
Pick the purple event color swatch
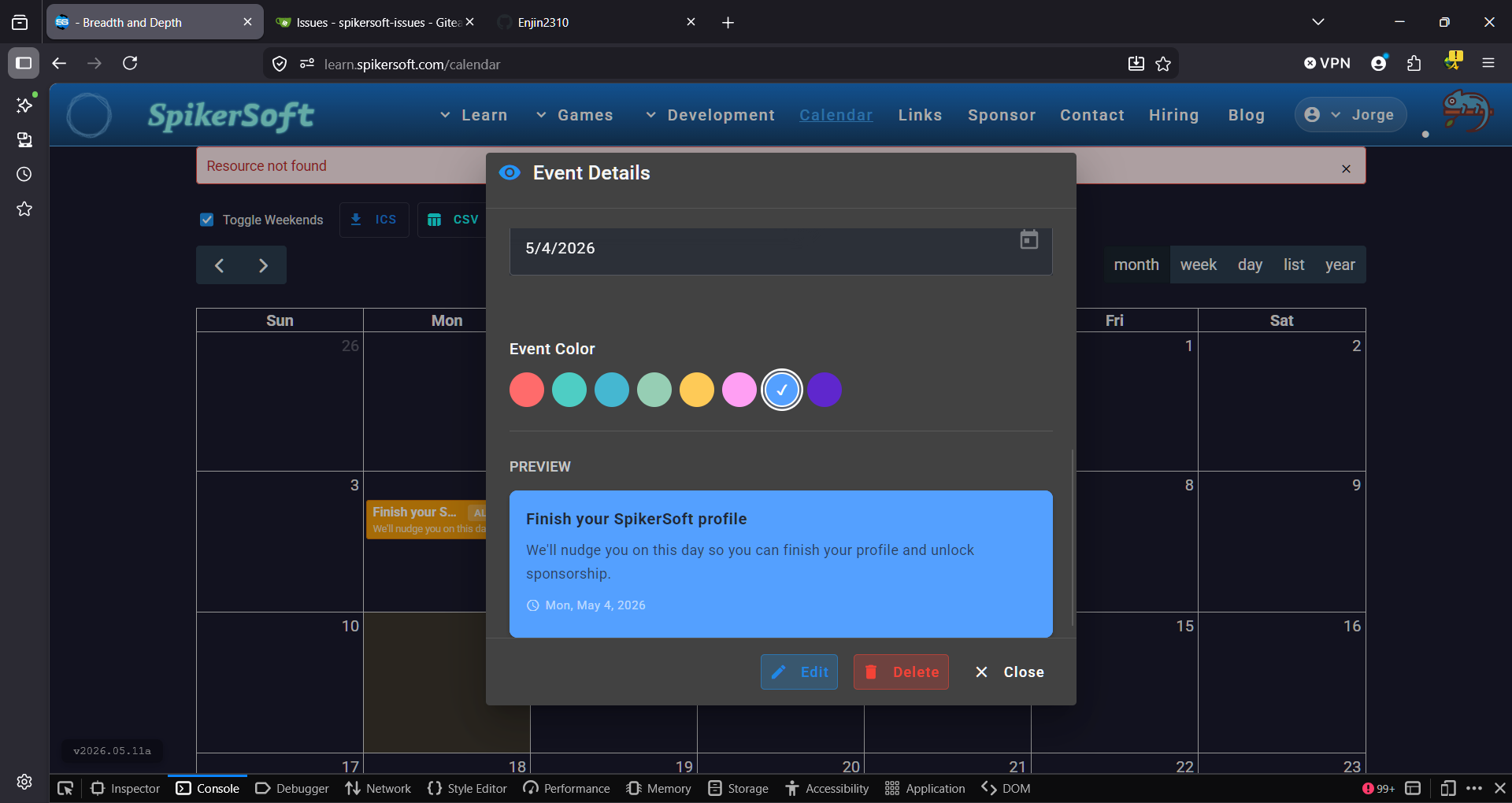(825, 390)
